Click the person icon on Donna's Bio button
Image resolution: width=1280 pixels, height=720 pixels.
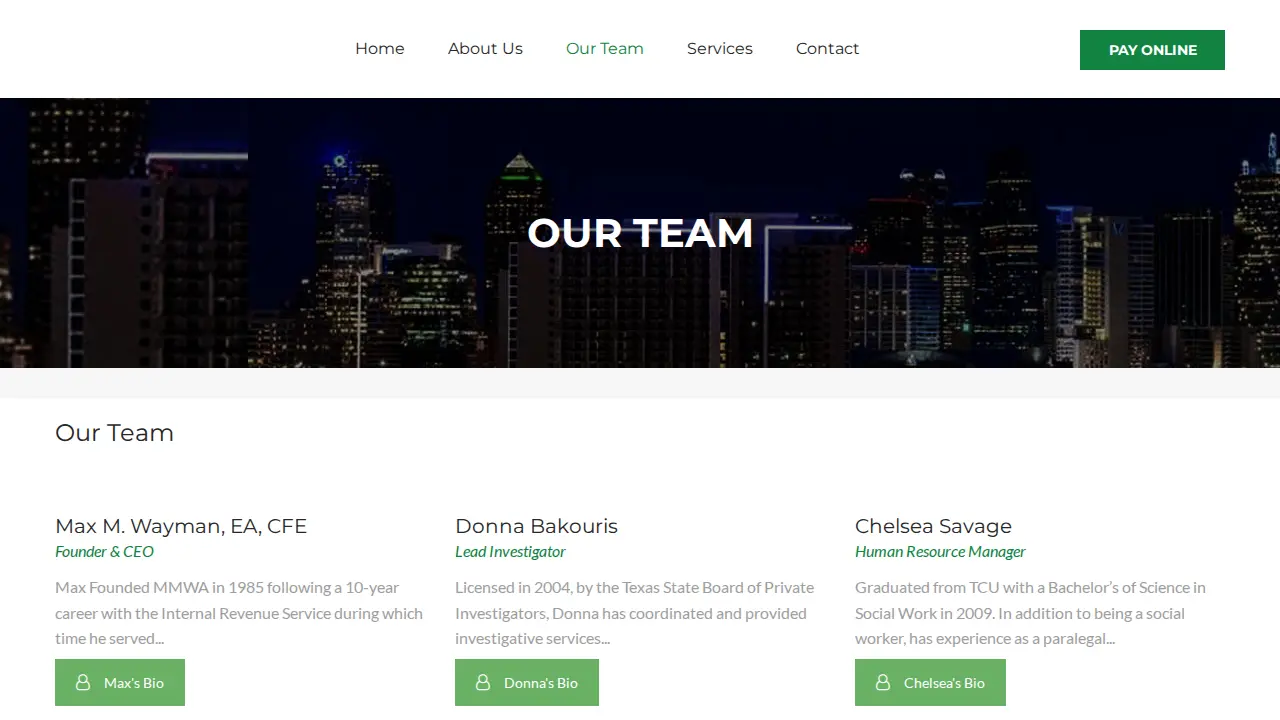coord(483,682)
